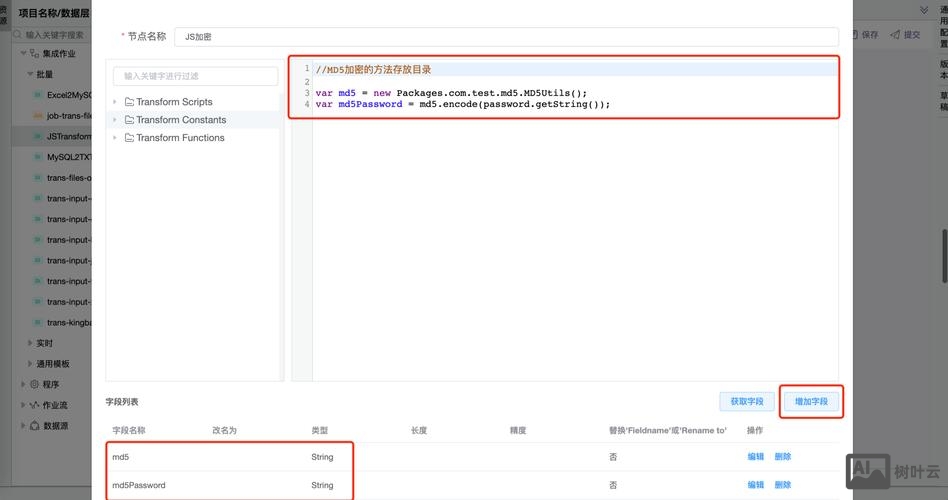Viewport: 948px width, 500px height.
Task: Click the Transform Scripts folder icon
Action: (129, 102)
